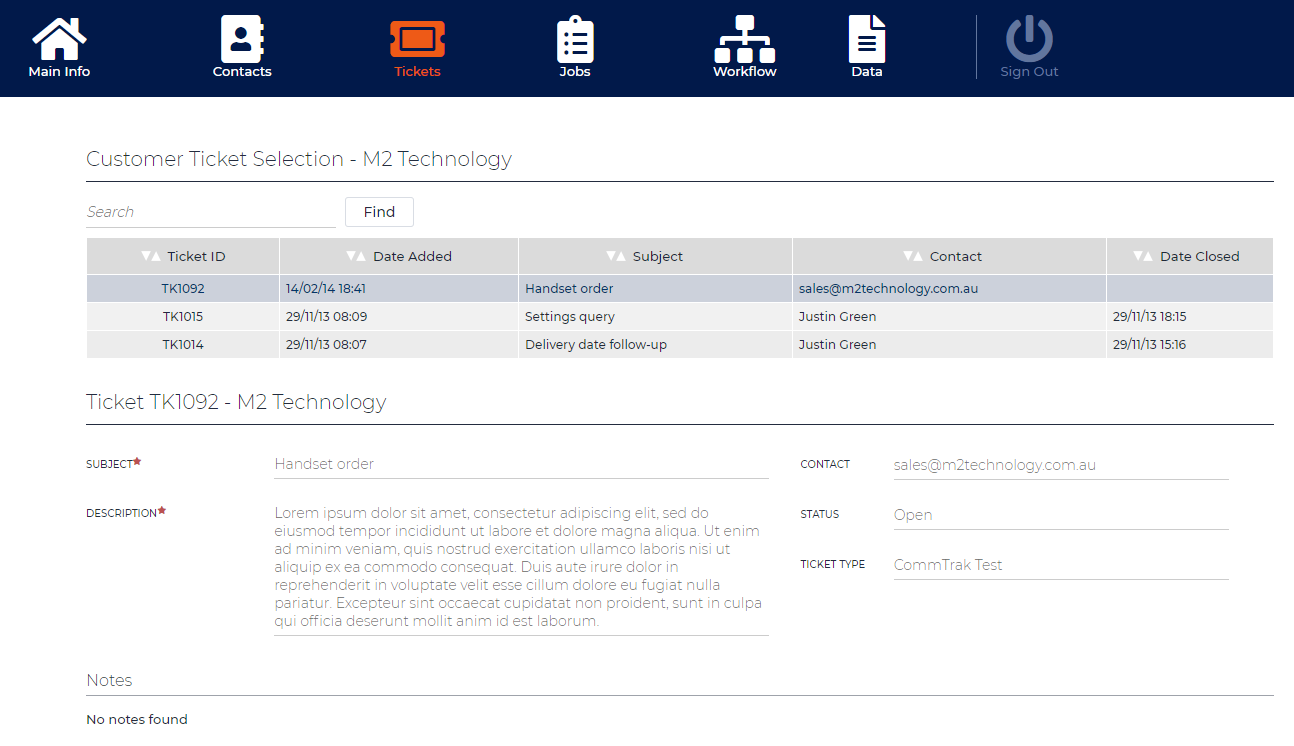Click Ticket Type field CommTrak Test
1294x746 pixels.
point(1061,565)
